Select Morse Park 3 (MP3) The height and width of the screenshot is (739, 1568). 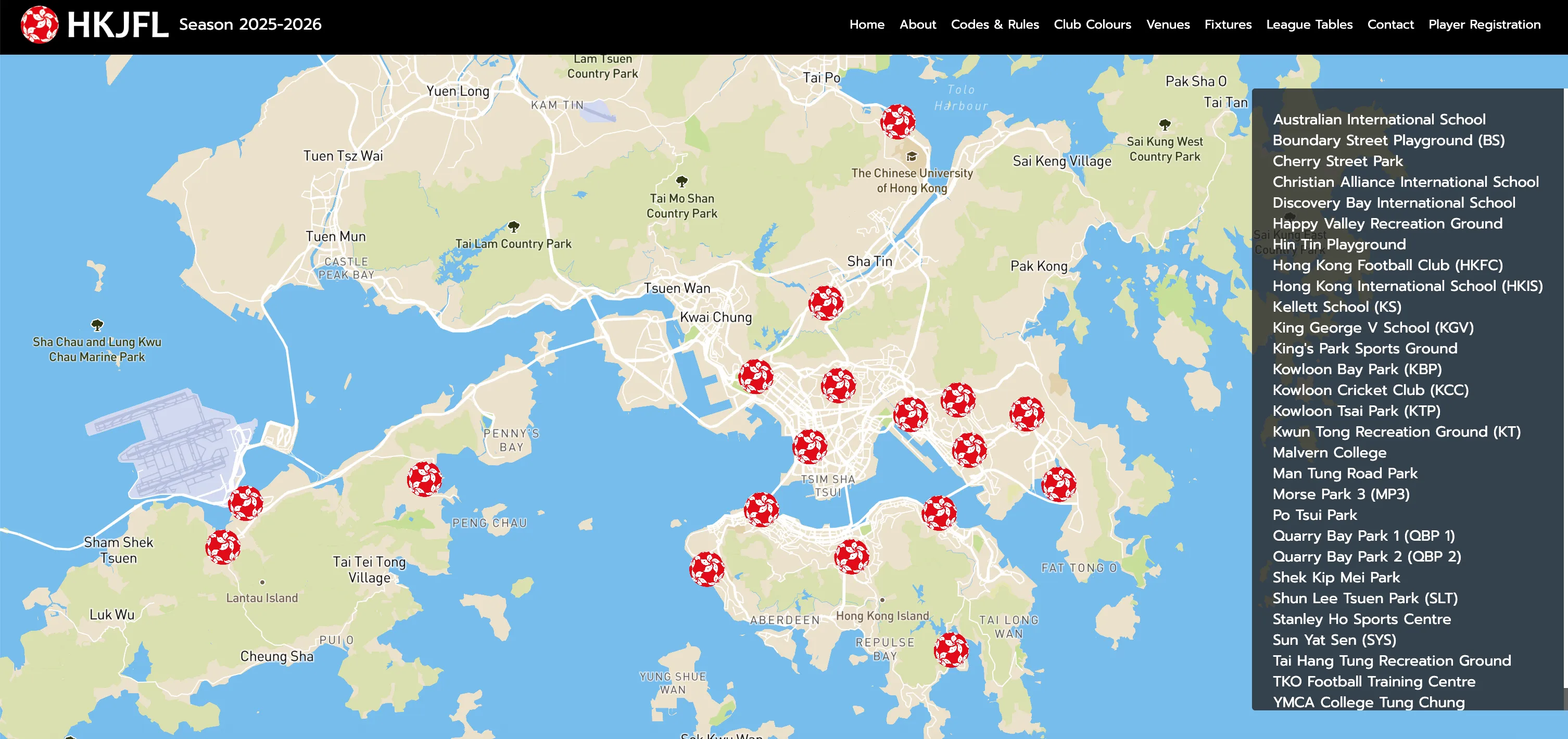coord(1341,494)
